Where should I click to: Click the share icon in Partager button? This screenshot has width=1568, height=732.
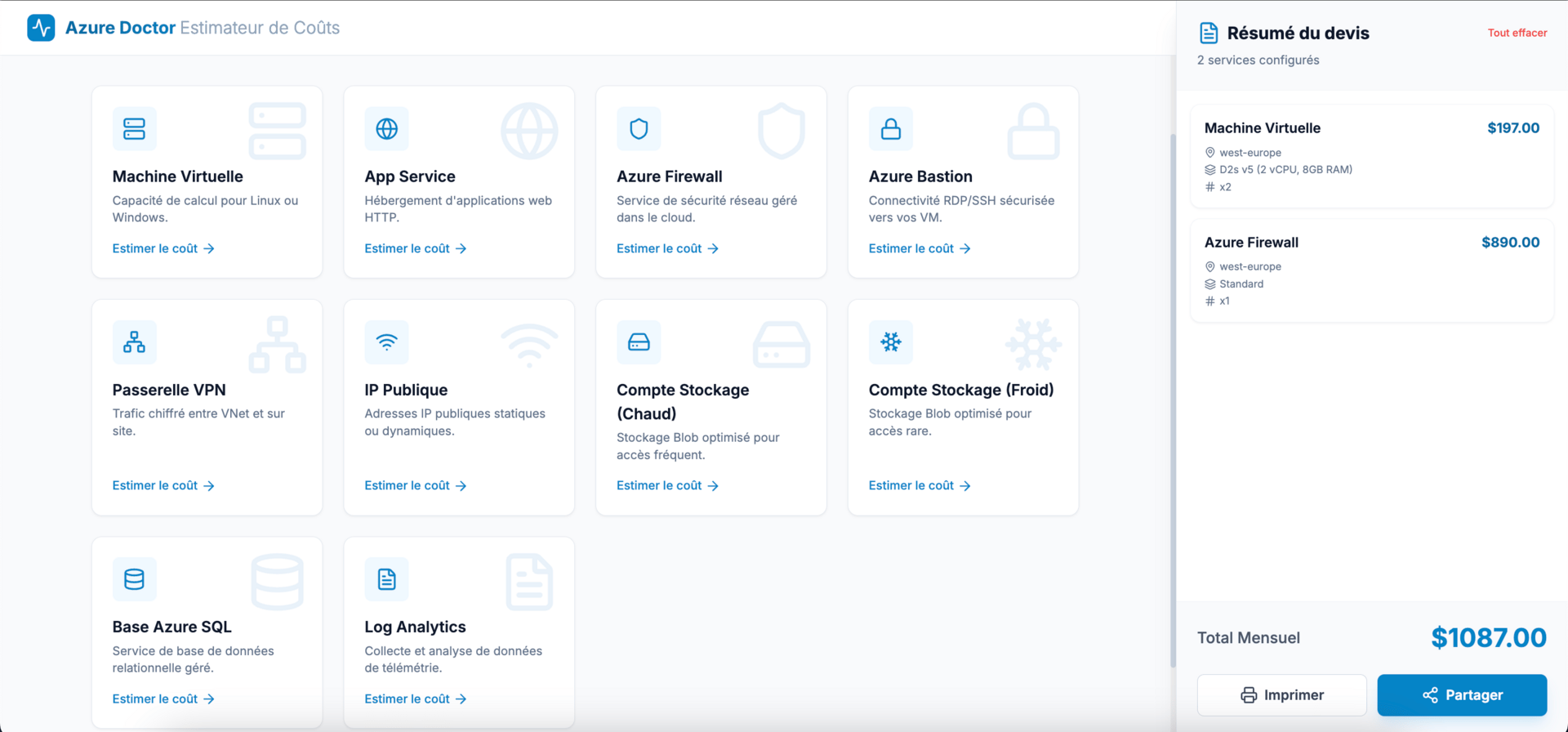pos(1430,695)
